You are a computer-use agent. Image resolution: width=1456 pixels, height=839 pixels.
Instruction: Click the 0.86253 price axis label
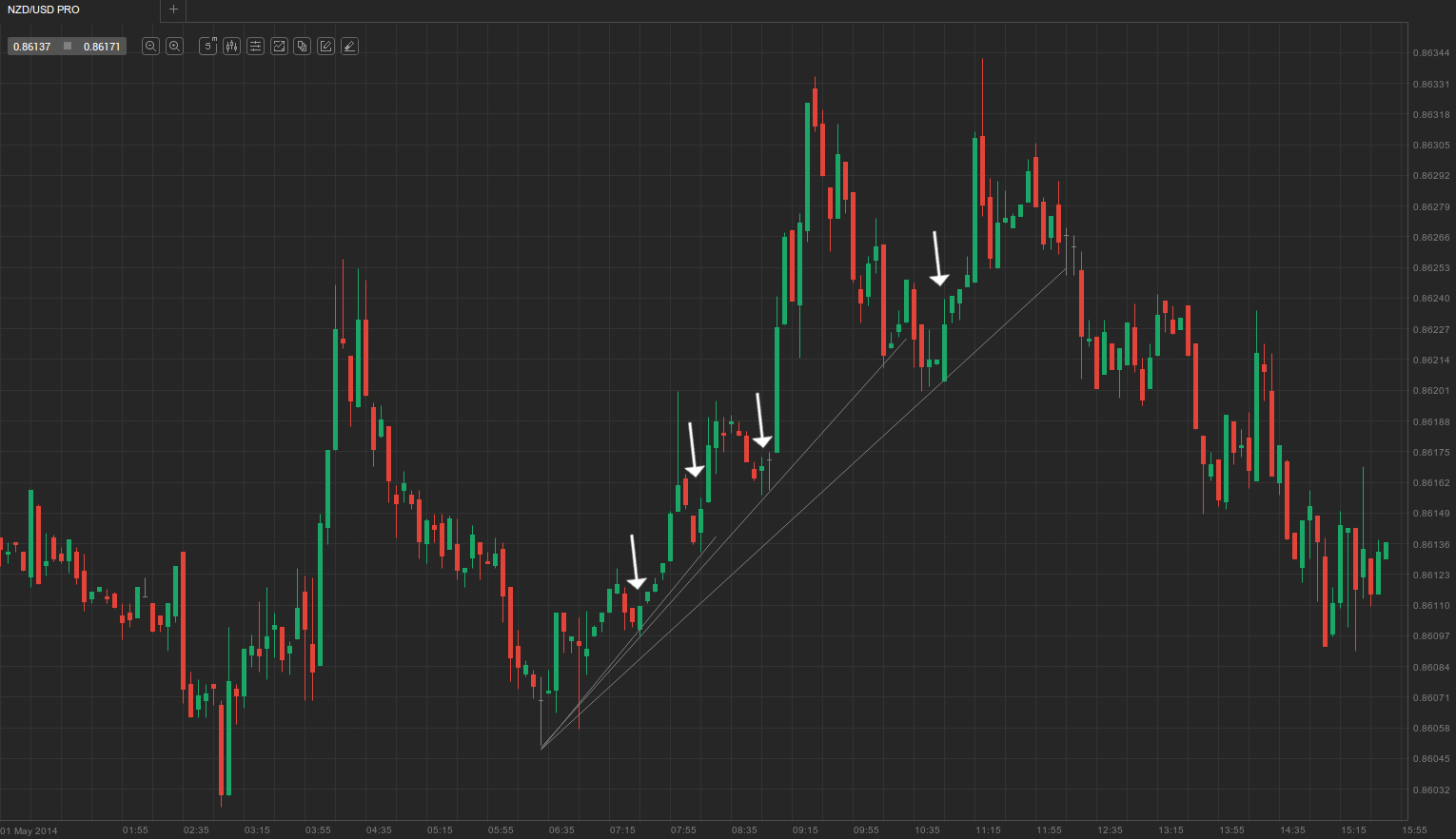coord(1431,268)
